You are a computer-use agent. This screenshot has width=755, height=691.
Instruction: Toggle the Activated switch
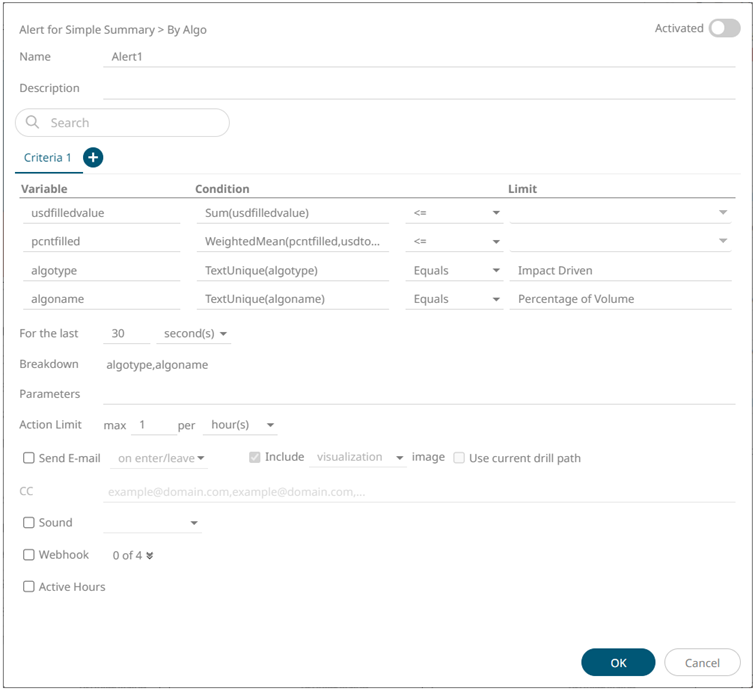723,29
